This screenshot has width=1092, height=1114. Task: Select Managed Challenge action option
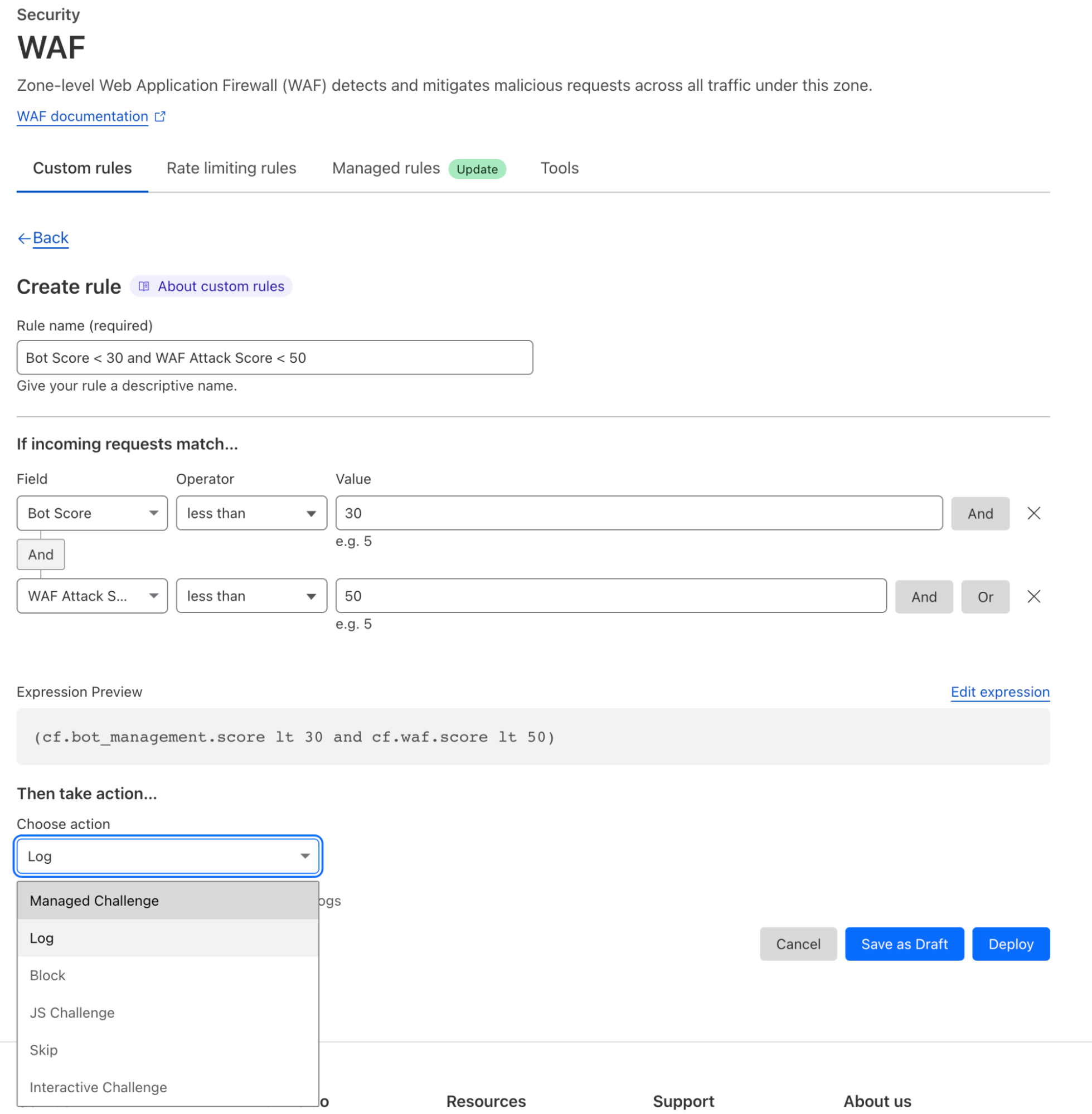tap(94, 900)
